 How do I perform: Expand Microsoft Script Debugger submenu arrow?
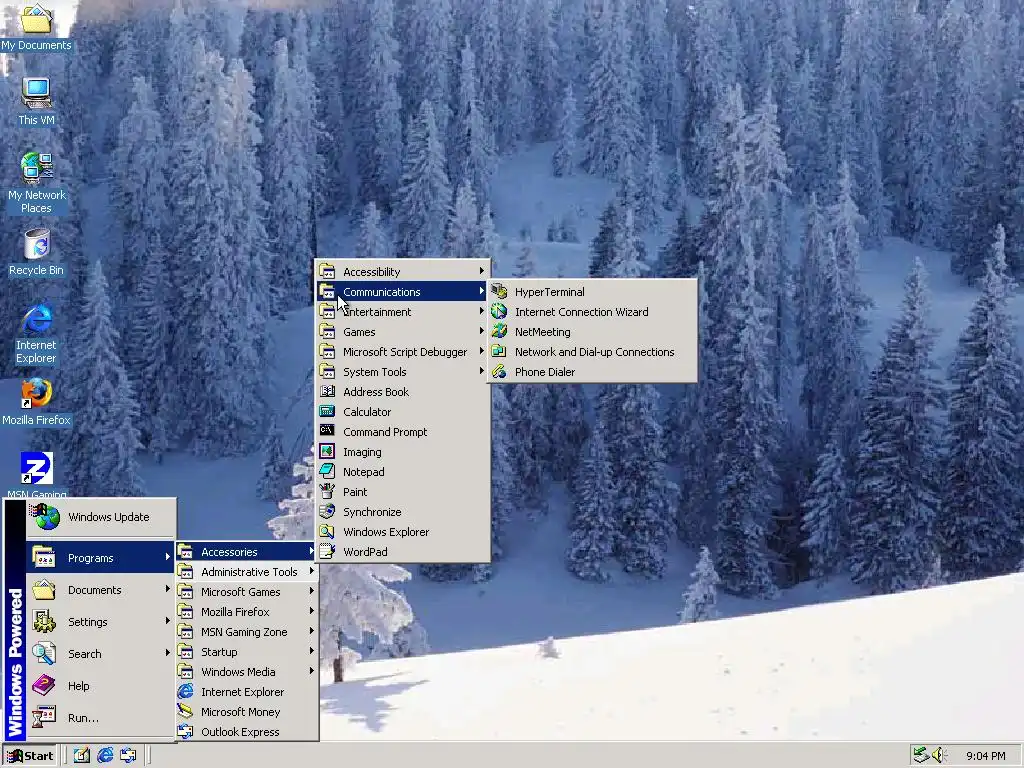[x=481, y=351]
